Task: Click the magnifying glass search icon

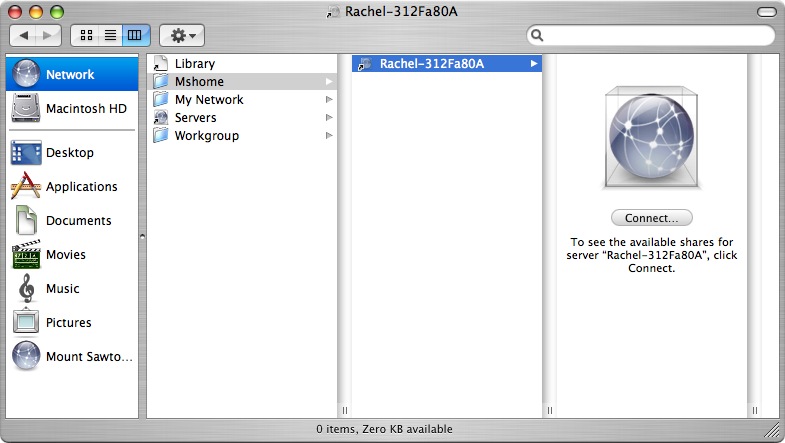Action: click(537, 35)
